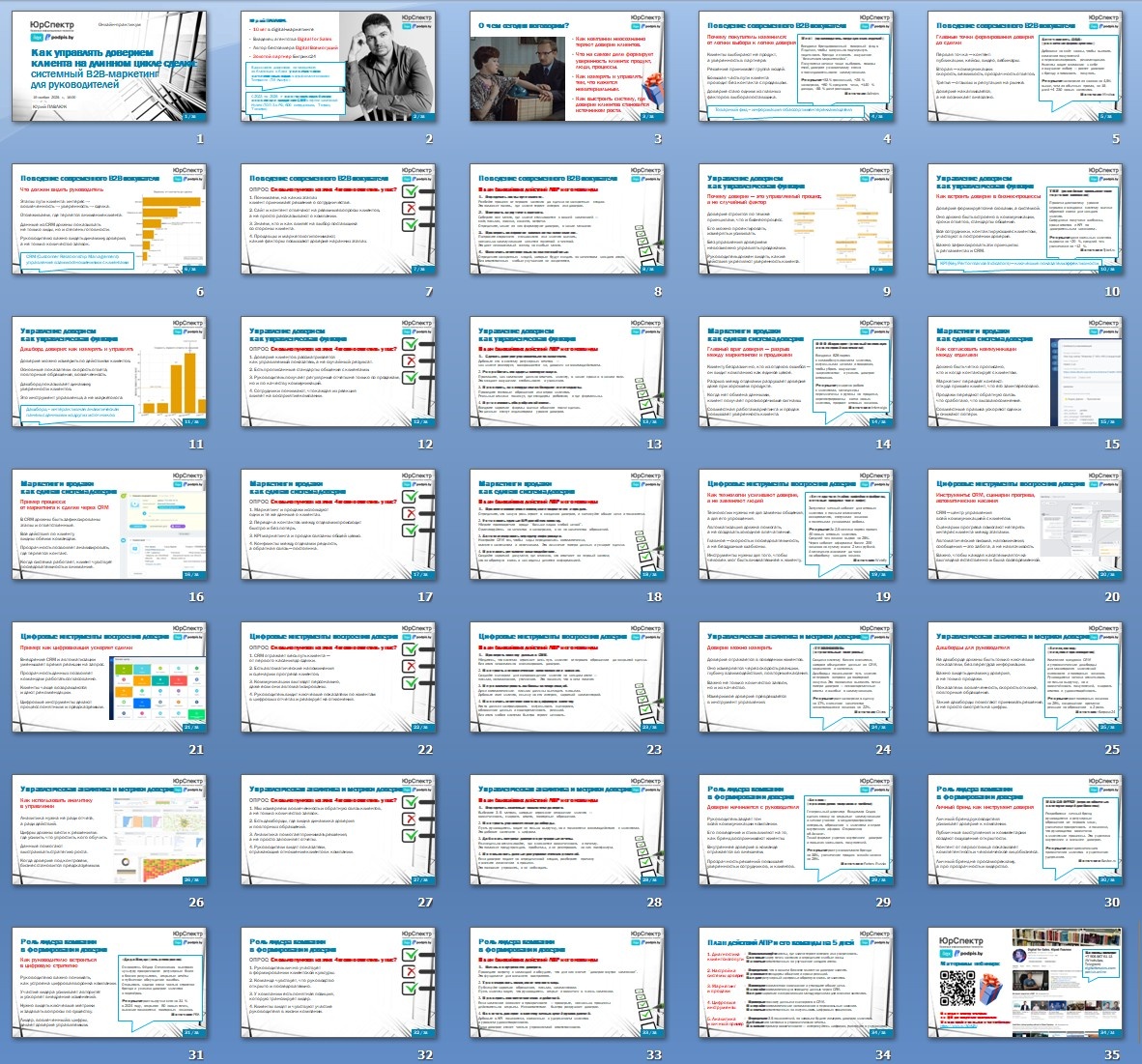Select slide 13 thumbnail
Image resolution: width=1142 pixels, height=1064 pixels.
pyautogui.click(x=567, y=371)
